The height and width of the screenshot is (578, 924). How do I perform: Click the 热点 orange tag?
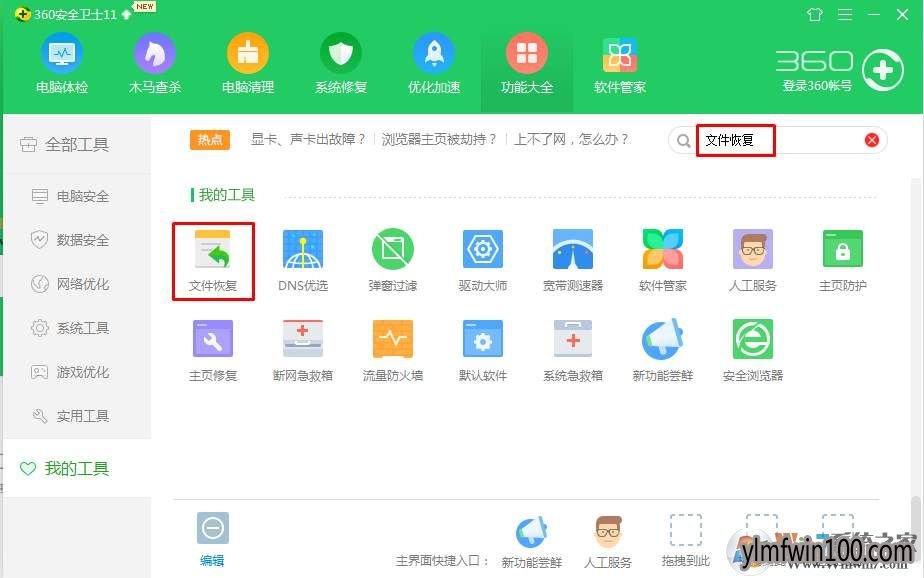tap(210, 140)
